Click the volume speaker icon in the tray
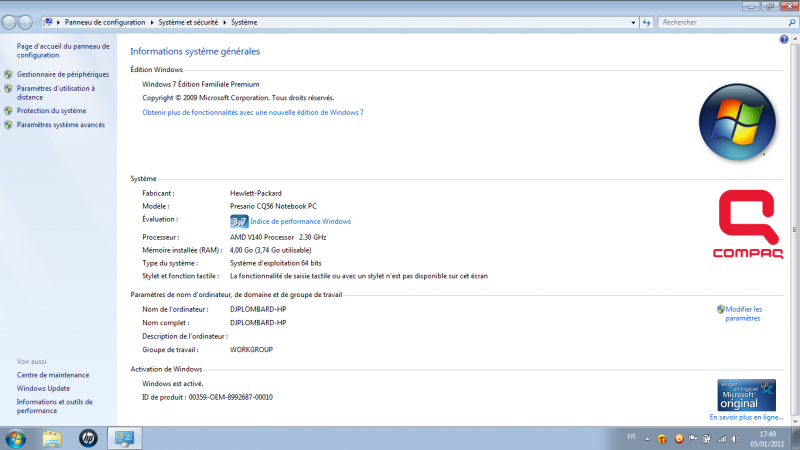 734,438
